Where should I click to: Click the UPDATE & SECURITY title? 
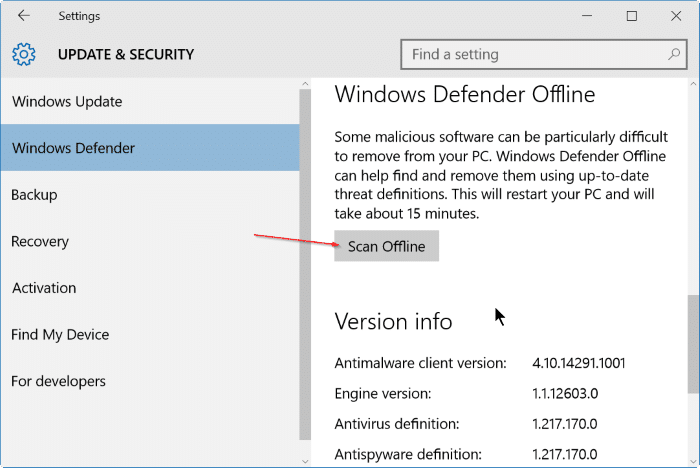click(126, 54)
